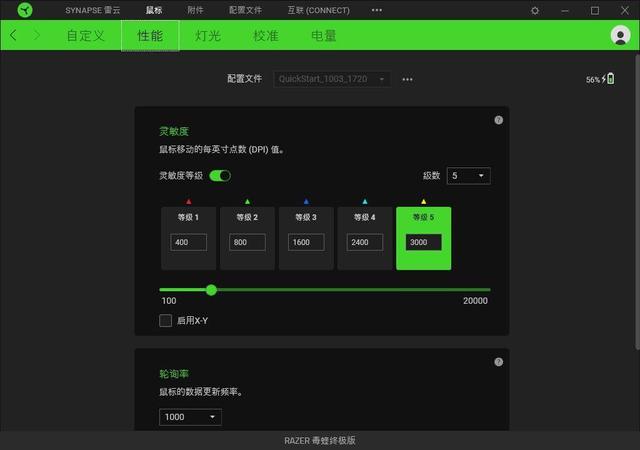Screen dimensions: 640x450
Task: Click the vertical scrollbar on the right
Action: pyautogui.click(x=637, y=202)
